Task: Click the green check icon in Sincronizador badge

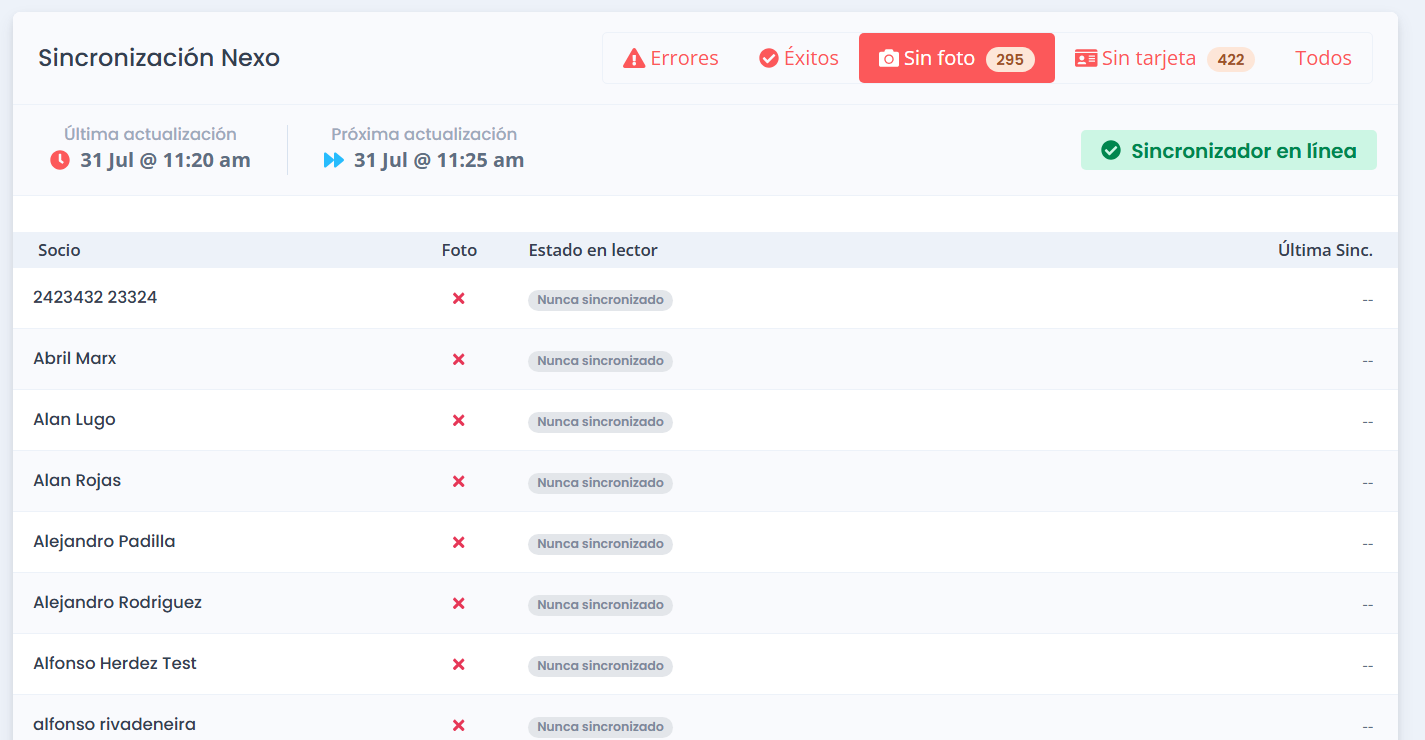Action: click(1110, 150)
